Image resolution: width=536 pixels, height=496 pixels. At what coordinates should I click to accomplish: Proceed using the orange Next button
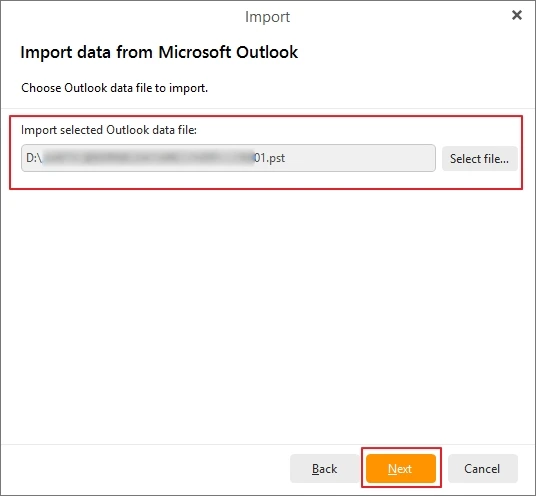(x=401, y=468)
